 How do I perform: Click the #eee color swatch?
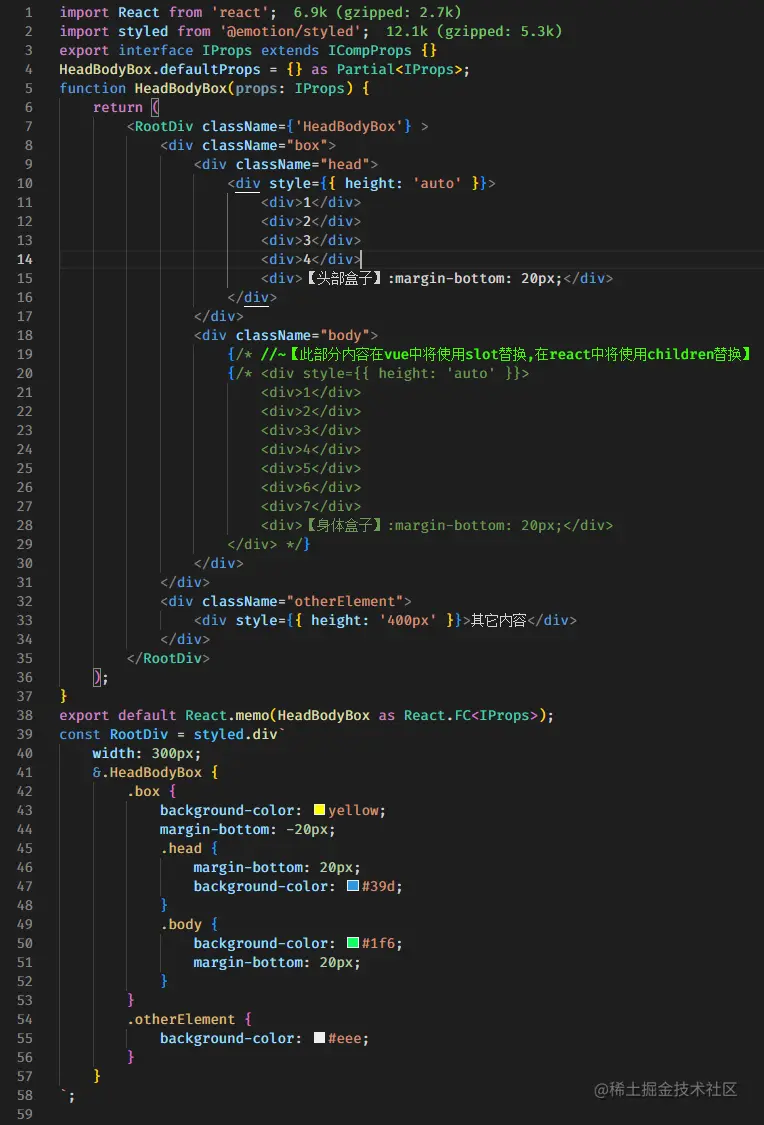coord(319,1038)
